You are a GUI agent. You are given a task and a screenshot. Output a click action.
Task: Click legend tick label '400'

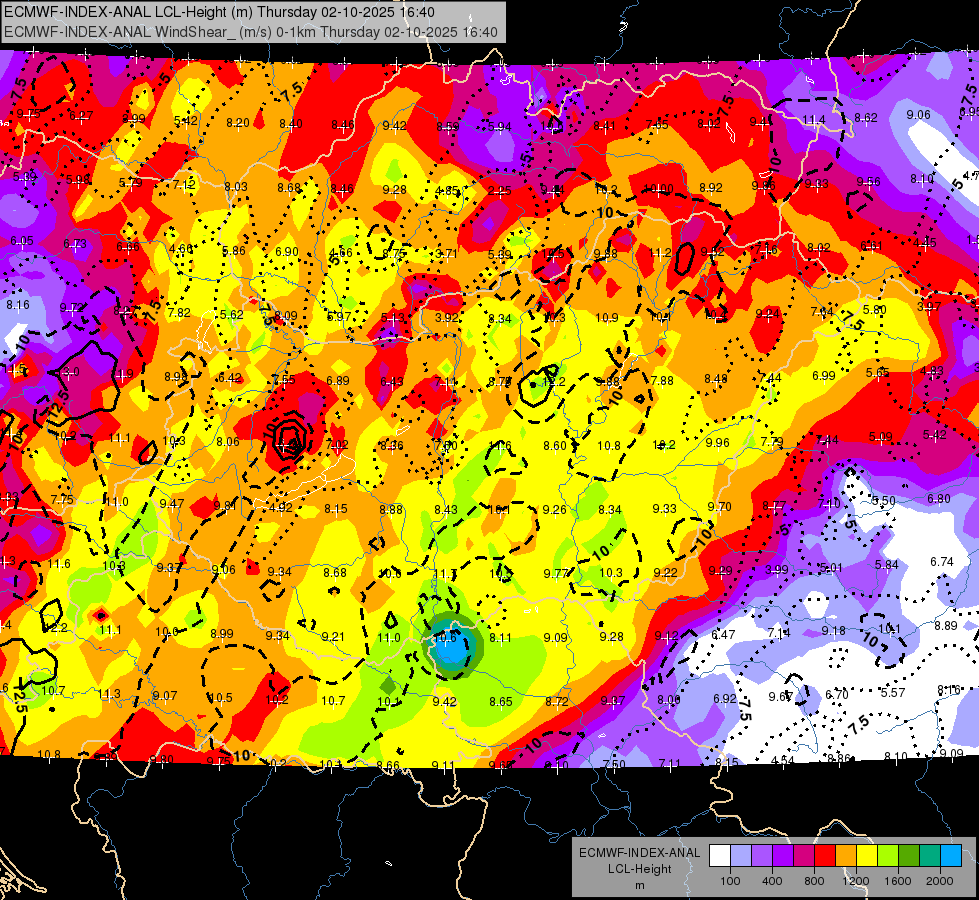pyautogui.click(x=772, y=881)
